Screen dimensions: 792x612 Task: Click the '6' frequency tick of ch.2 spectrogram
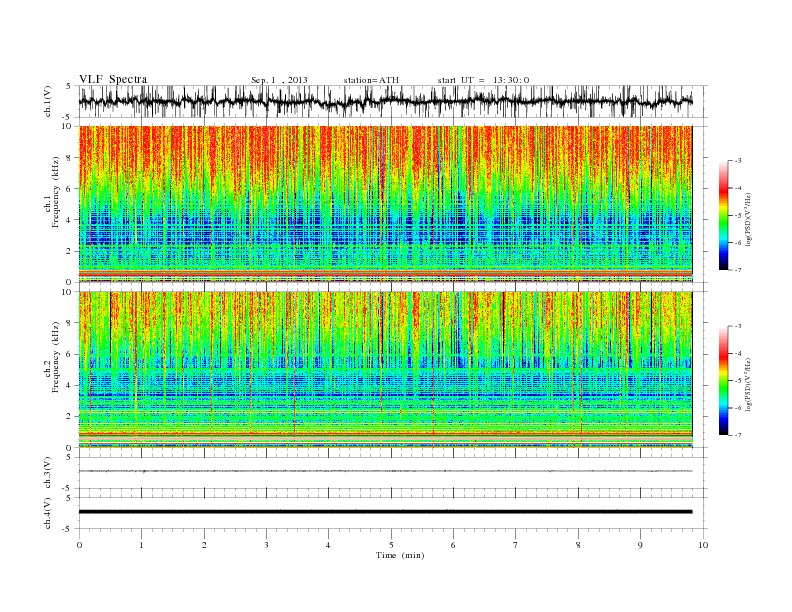(x=70, y=354)
